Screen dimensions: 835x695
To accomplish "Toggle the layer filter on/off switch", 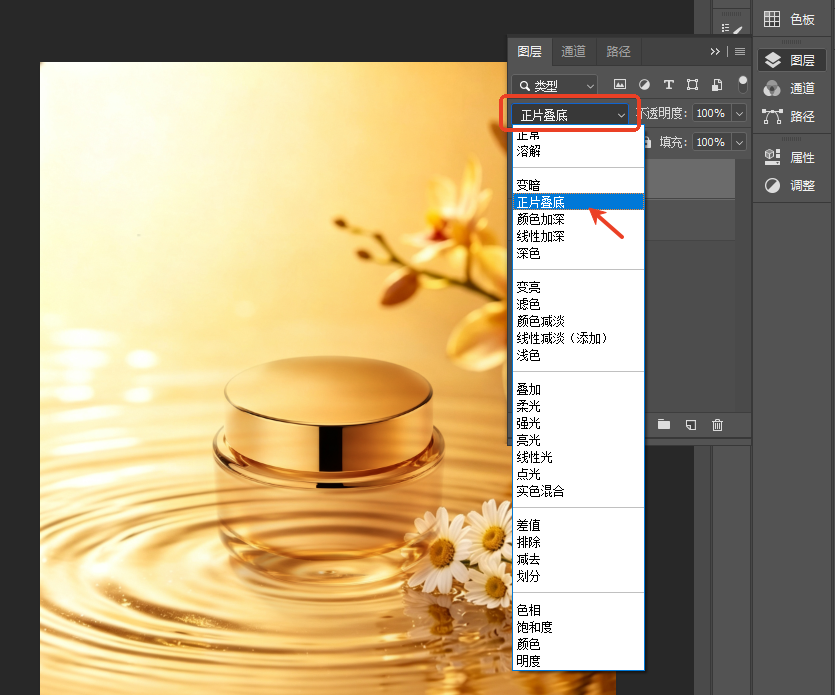I will click(x=742, y=84).
